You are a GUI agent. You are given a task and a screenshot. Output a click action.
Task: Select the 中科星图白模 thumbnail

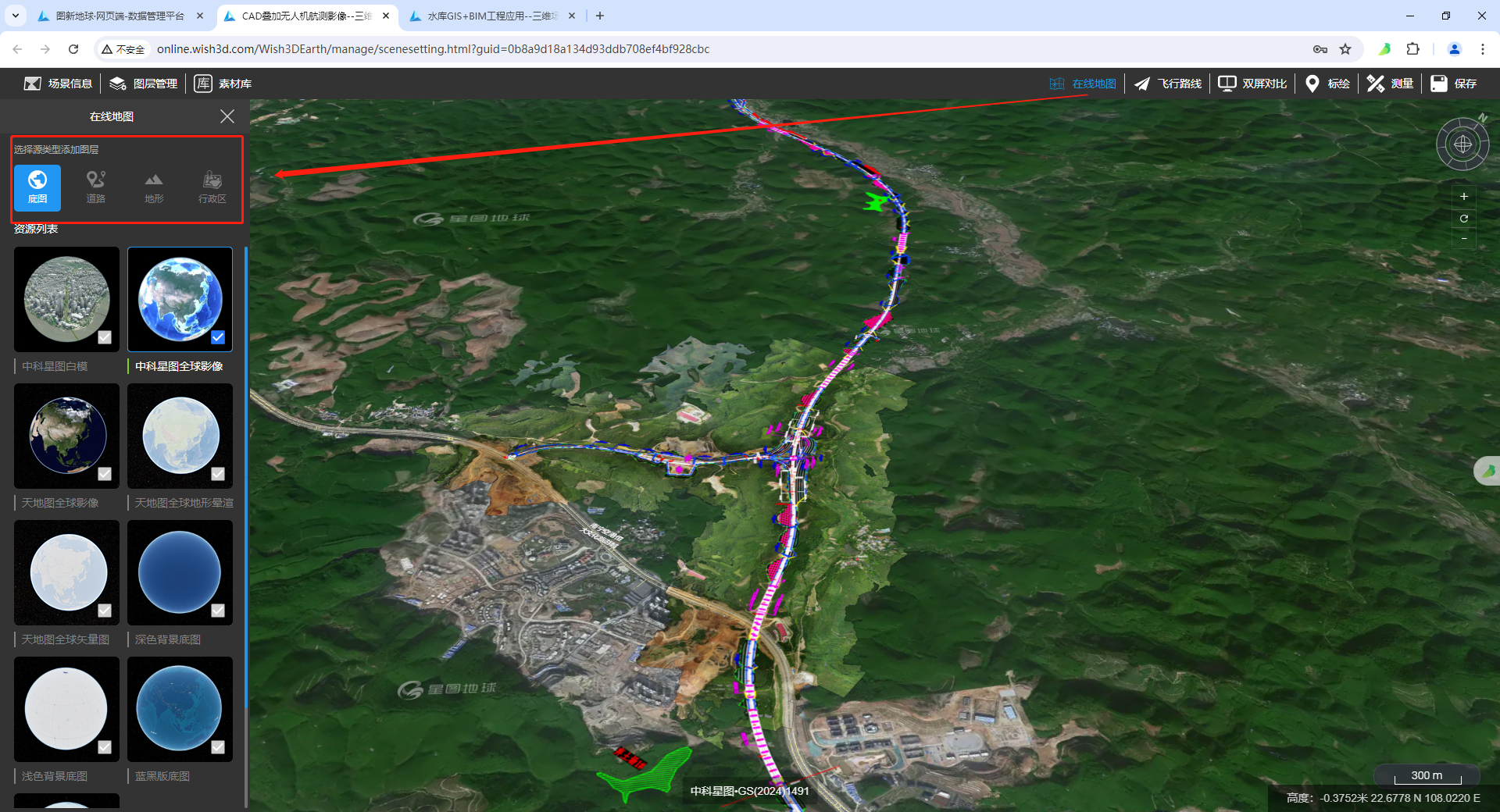(66, 299)
